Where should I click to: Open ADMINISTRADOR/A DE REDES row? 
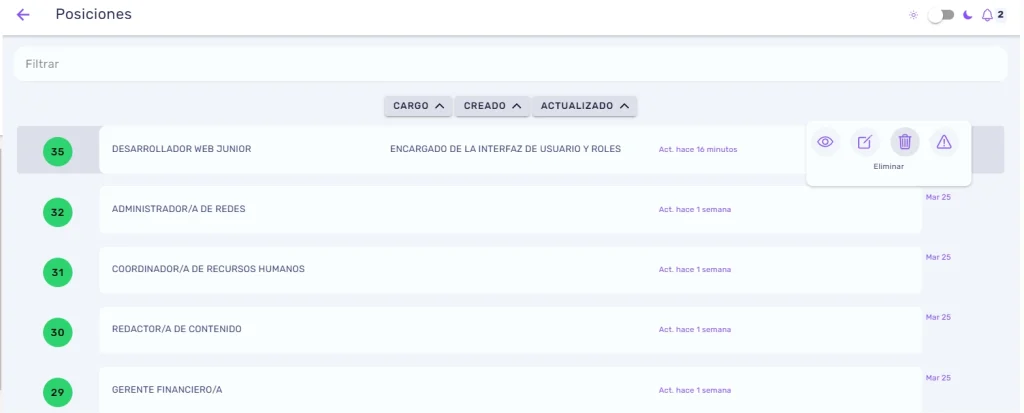click(511, 210)
